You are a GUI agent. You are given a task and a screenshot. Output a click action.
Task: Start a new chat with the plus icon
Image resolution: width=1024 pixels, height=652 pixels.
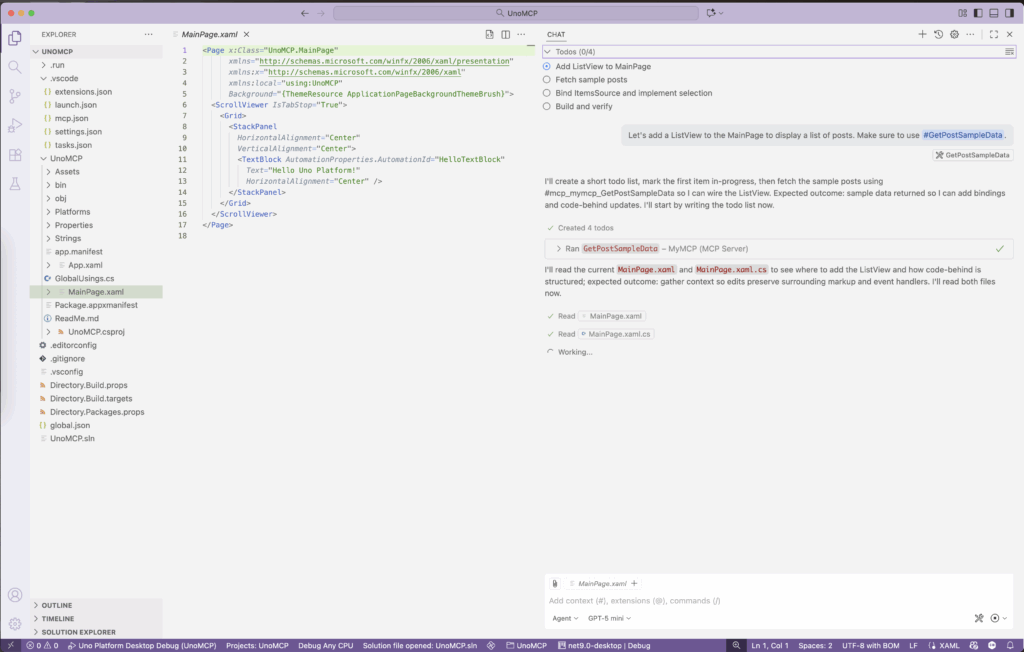(x=922, y=34)
